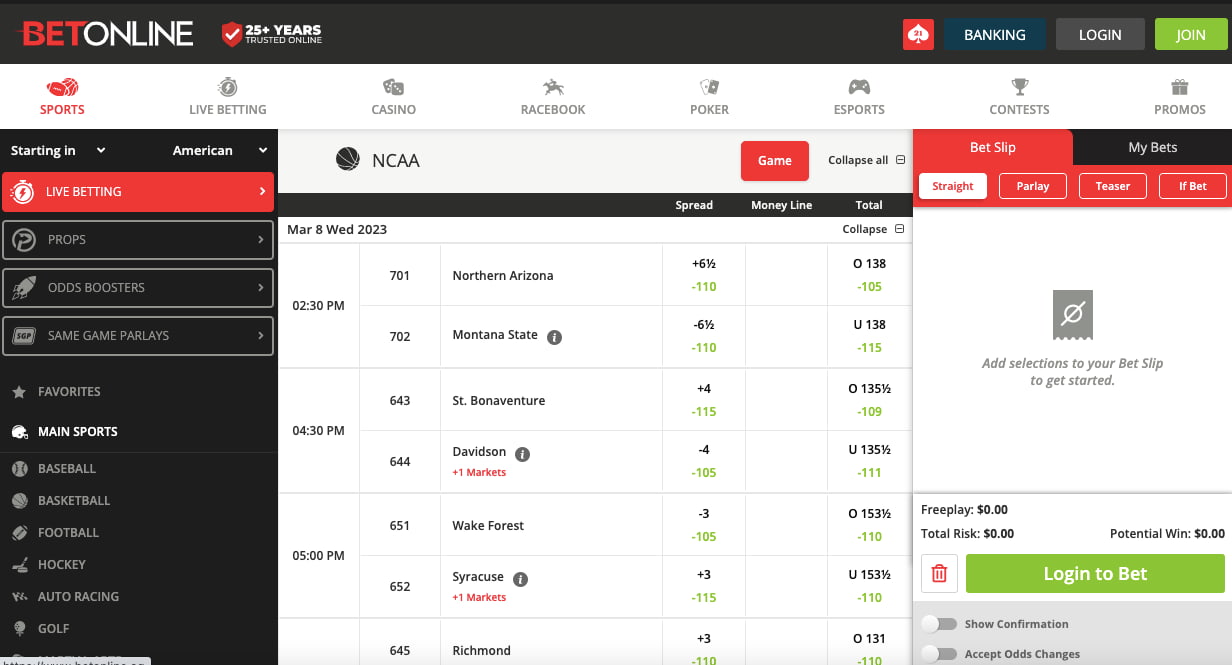Open the Contests trophy icon
The width and height of the screenshot is (1232, 665).
pyautogui.click(x=1019, y=87)
